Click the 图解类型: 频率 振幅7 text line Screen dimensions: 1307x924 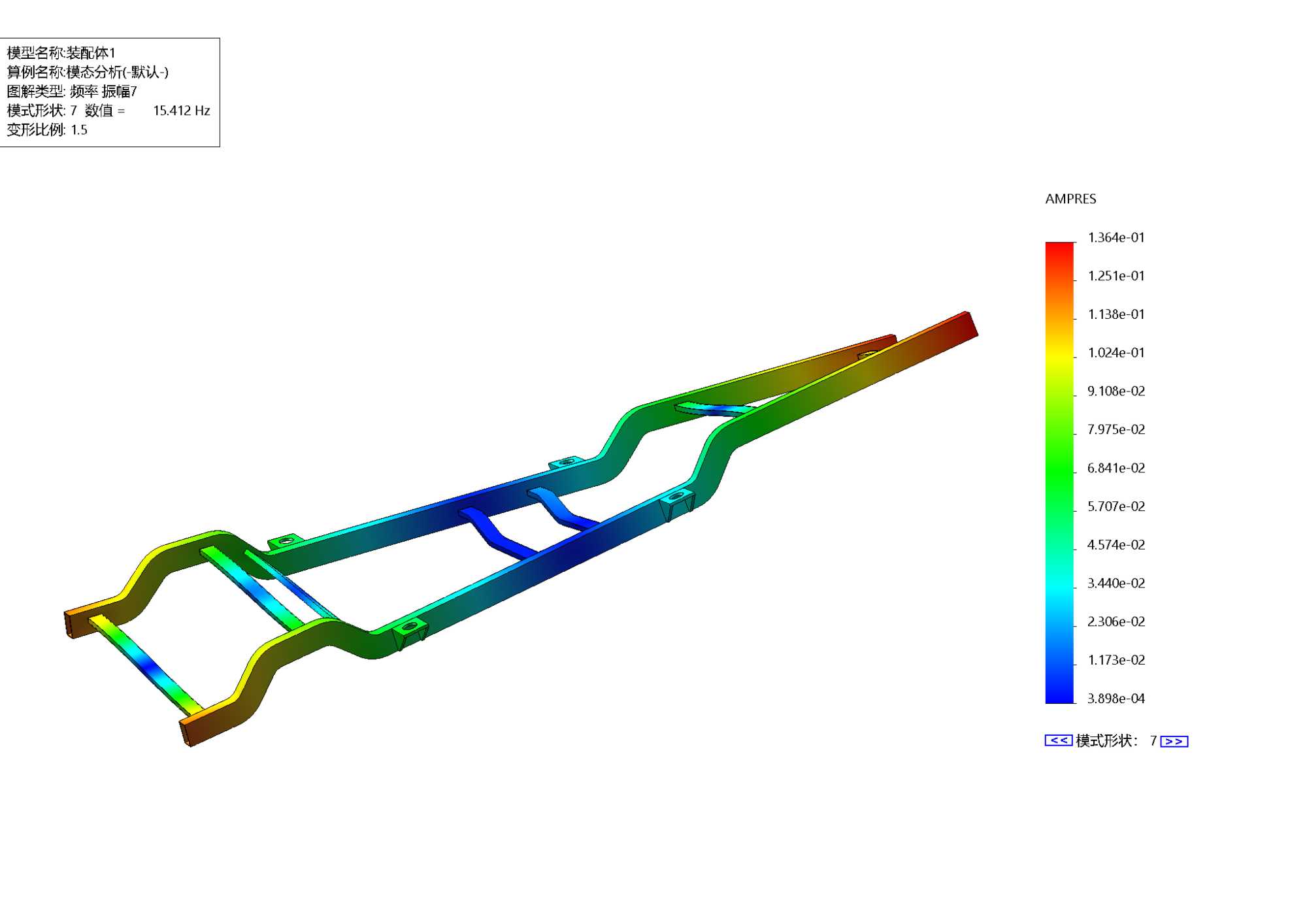(72, 91)
